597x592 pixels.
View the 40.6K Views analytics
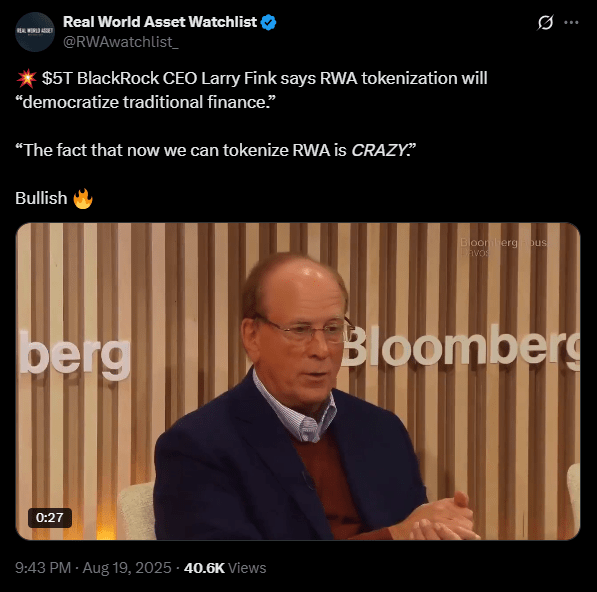[x=225, y=568]
